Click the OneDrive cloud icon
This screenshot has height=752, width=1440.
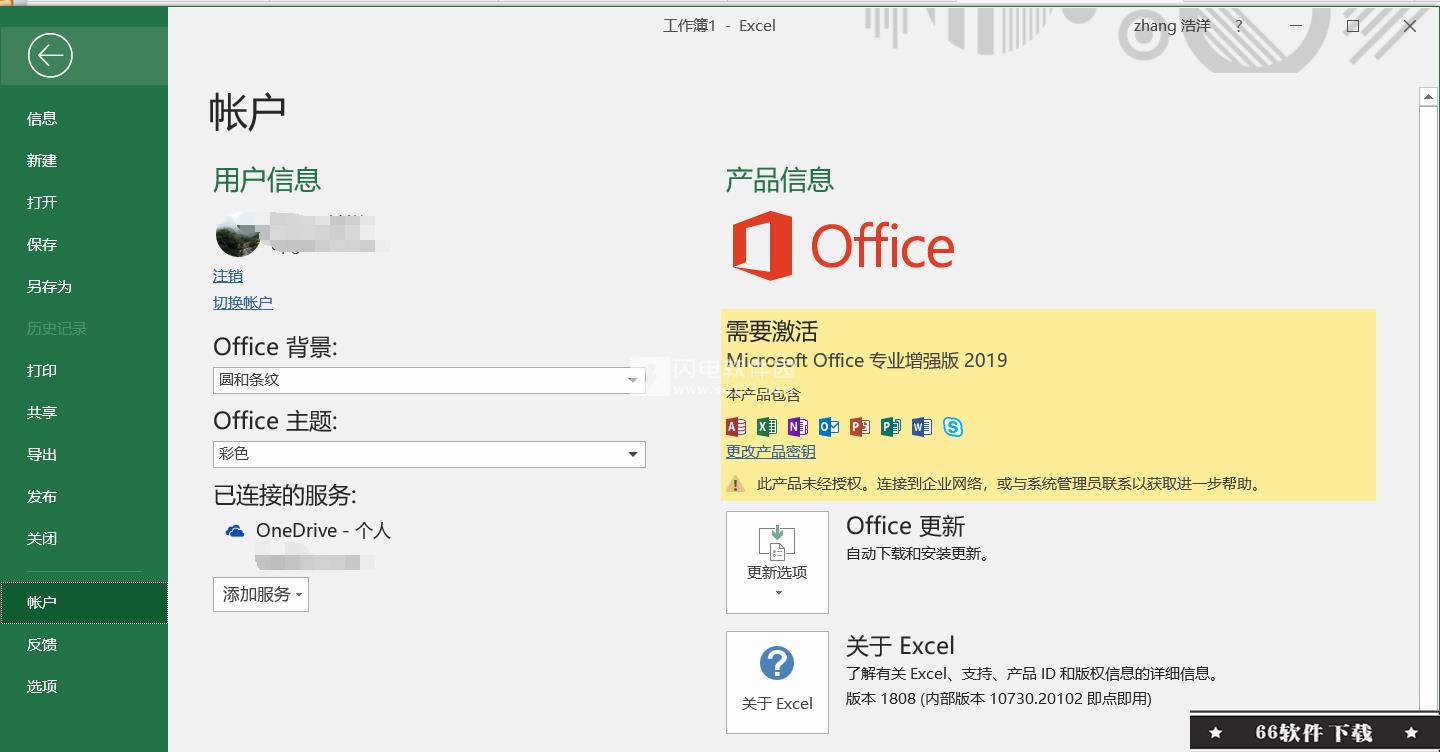point(235,531)
